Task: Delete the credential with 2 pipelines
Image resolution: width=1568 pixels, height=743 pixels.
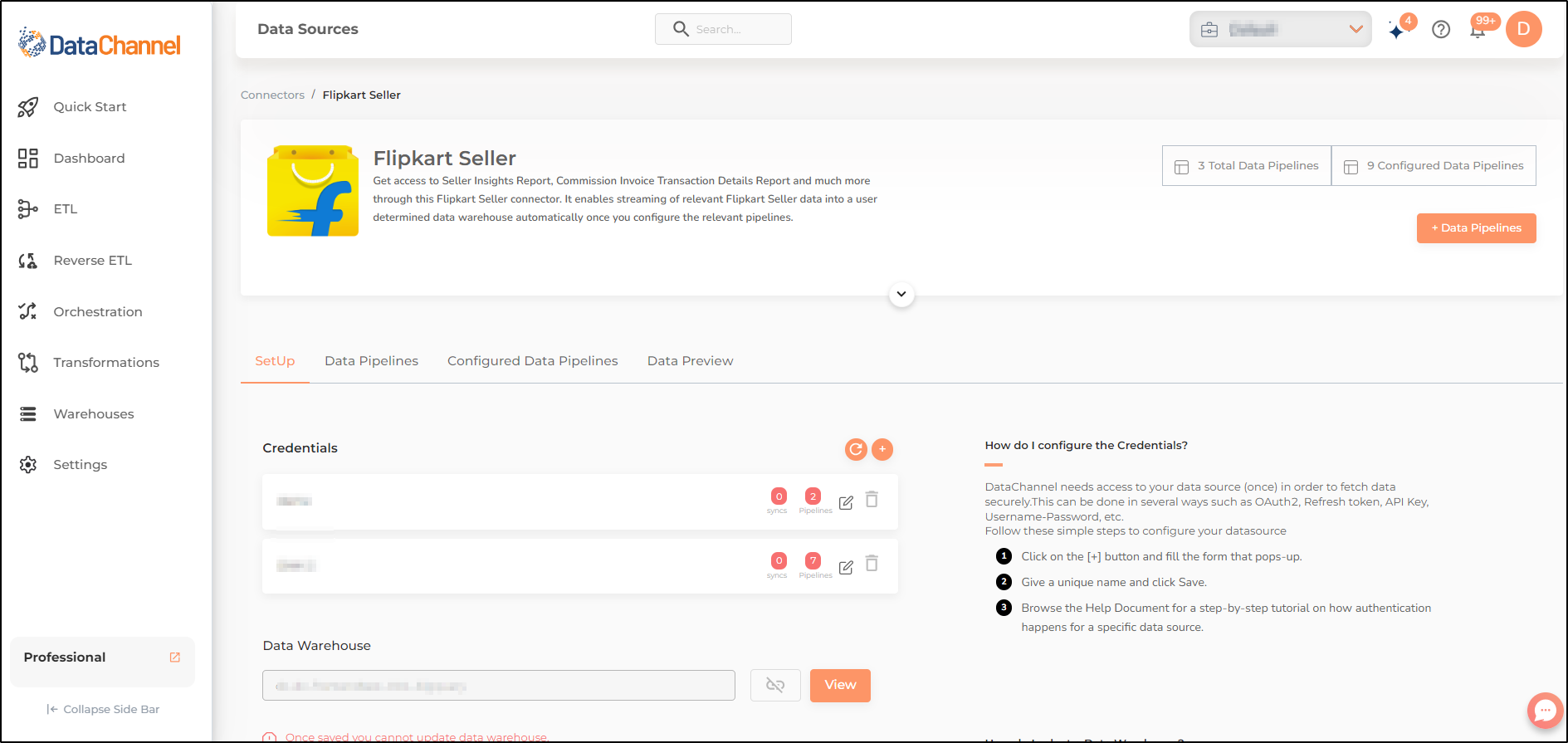Action: 872,500
